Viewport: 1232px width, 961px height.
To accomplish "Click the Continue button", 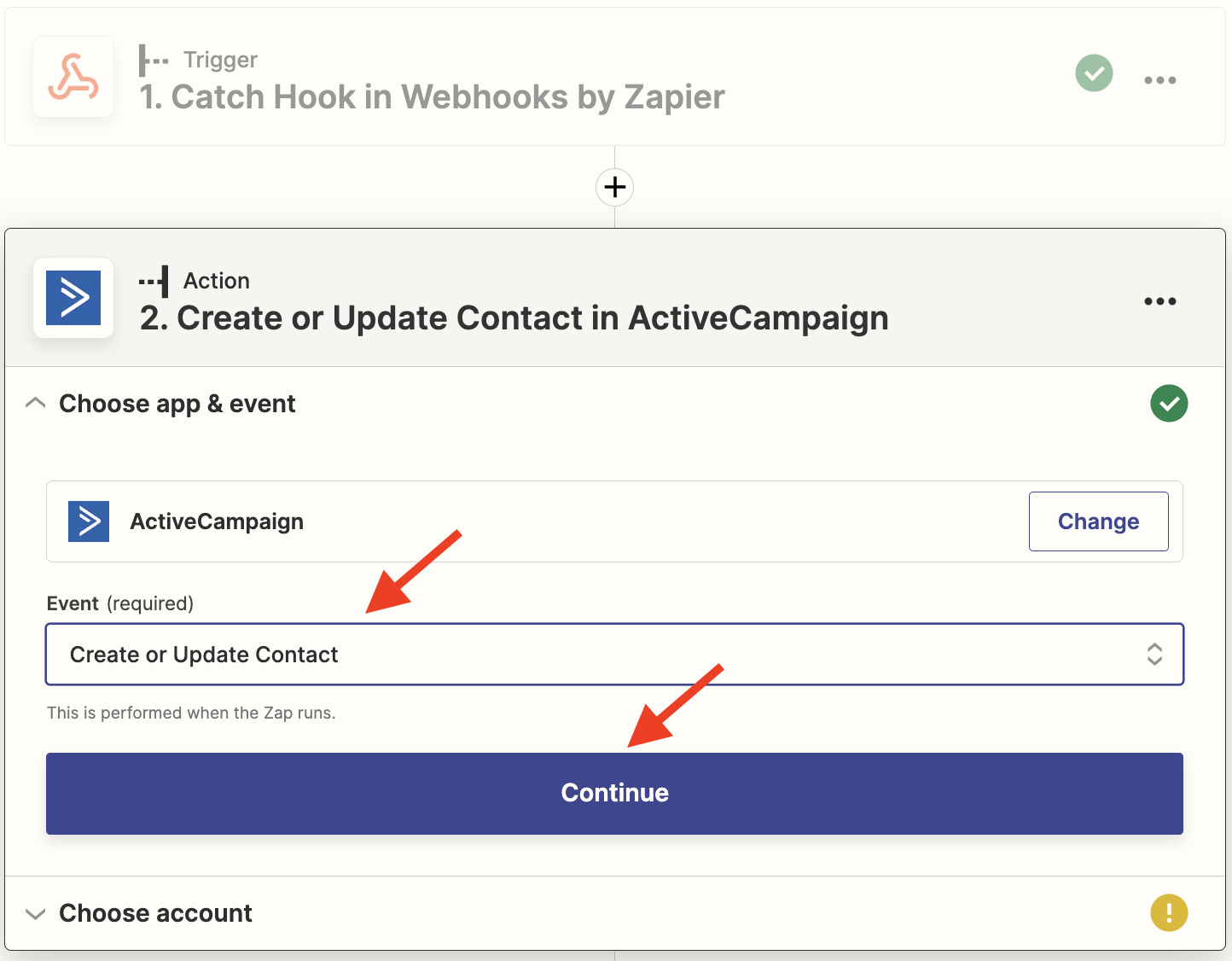I will pyautogui.click(x=614, y=794).
